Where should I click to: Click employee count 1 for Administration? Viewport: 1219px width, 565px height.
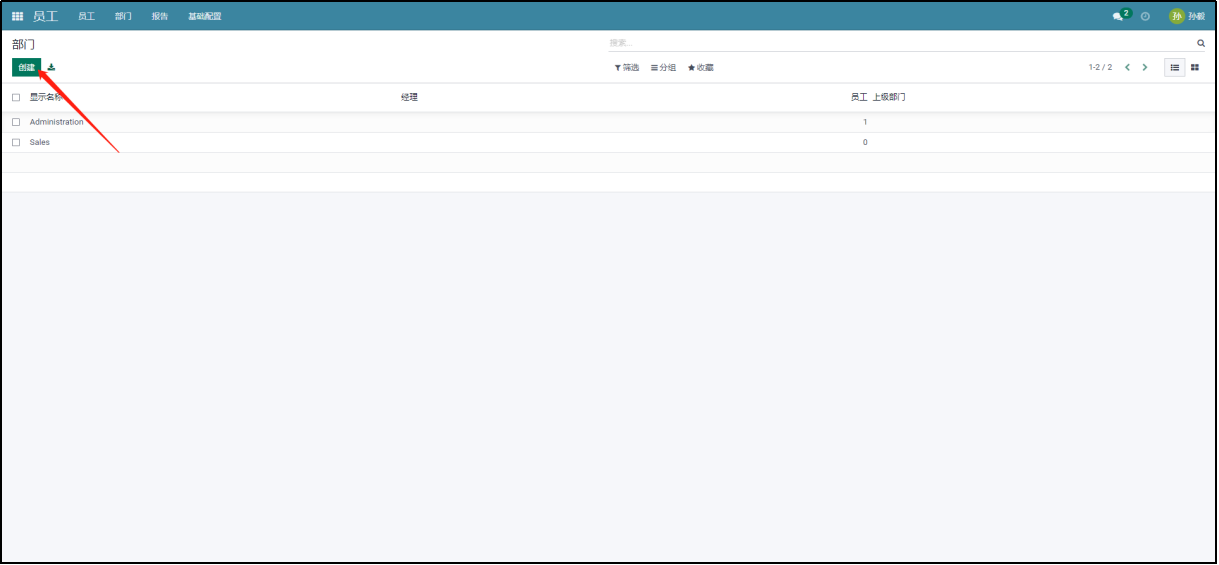[x=865, y=122]
